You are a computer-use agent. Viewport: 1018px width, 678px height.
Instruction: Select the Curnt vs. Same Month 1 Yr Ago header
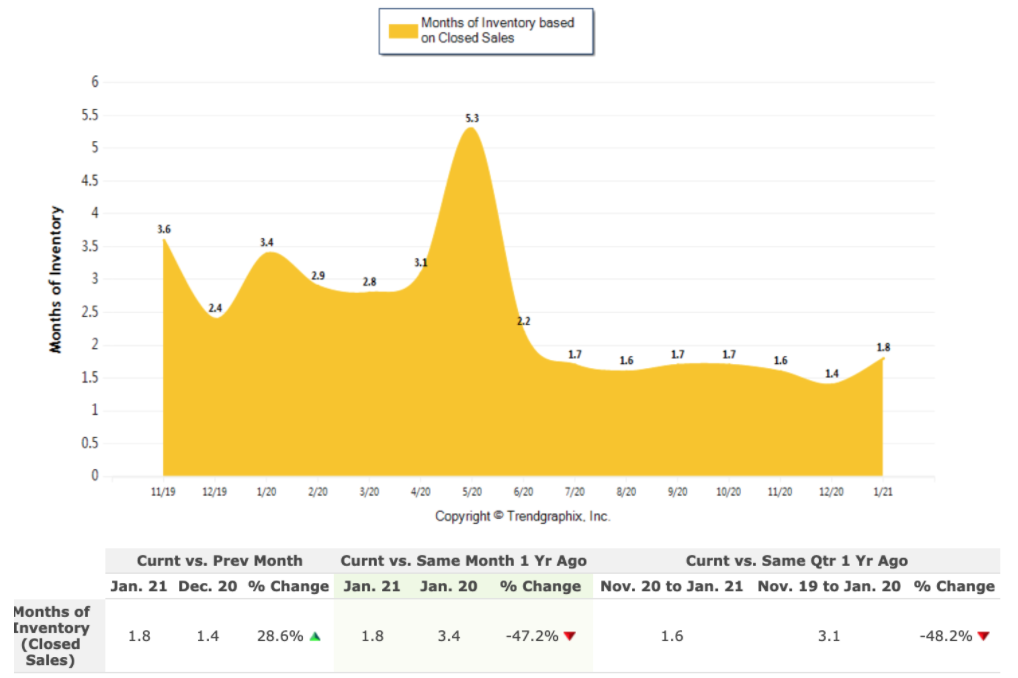[x=463, y=561]
